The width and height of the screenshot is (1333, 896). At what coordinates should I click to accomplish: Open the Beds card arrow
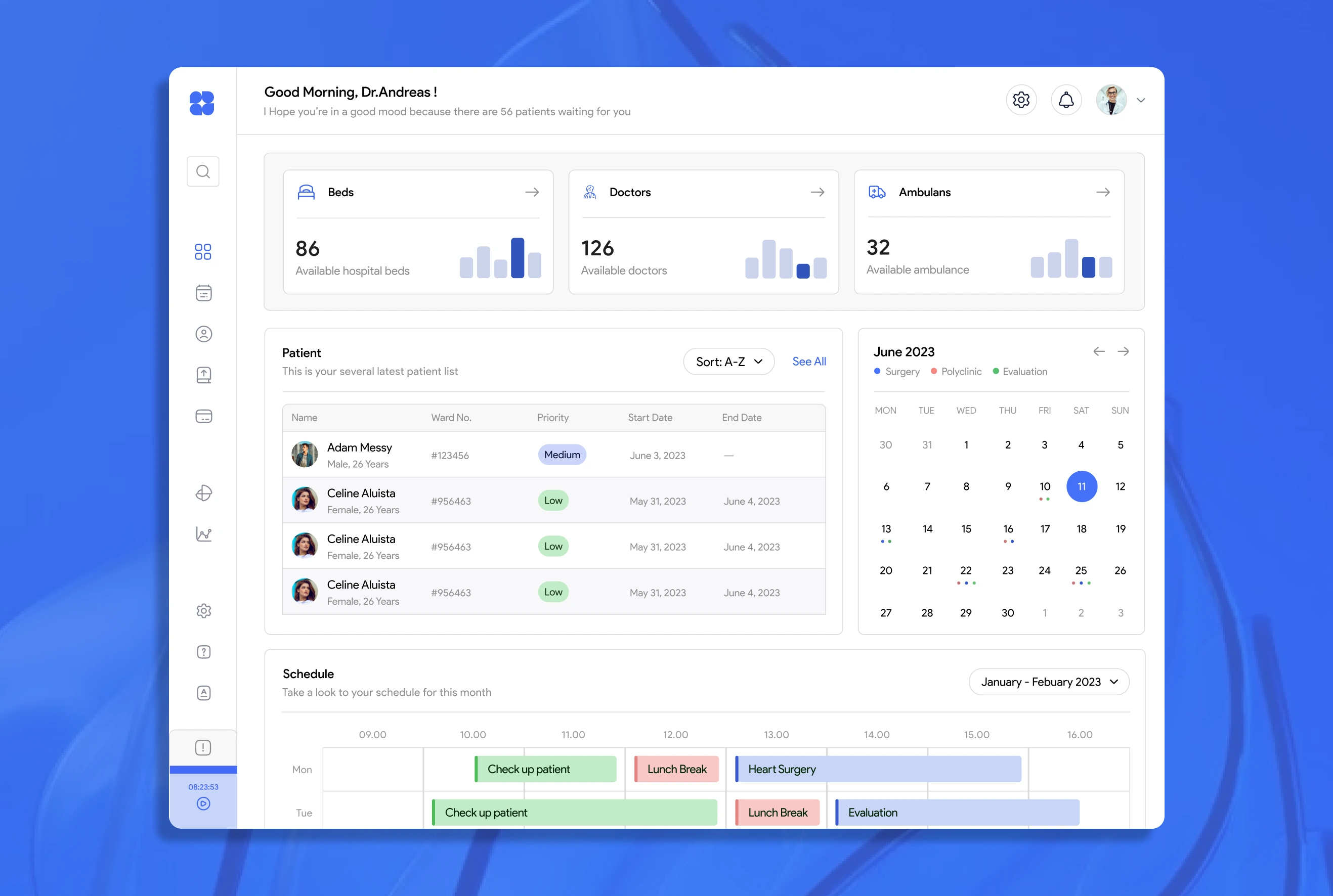[x=532, y=193]
